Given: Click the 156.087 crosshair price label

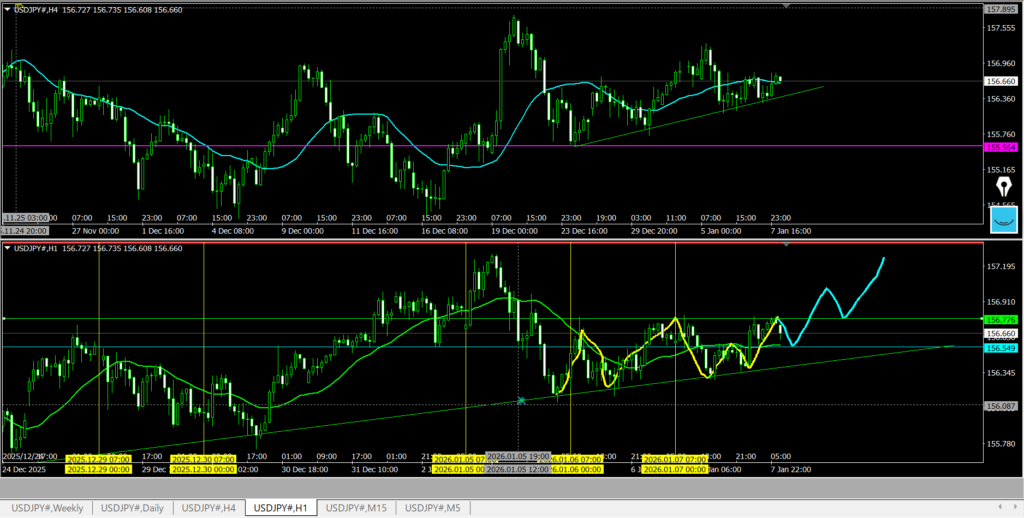Looking at the screenshot, I should [1001, 406].
